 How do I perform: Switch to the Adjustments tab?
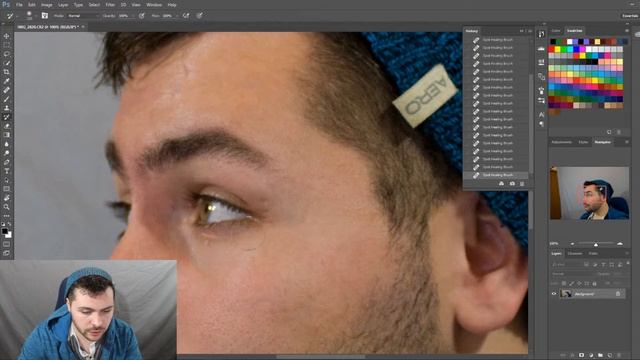[x=562, y=142]
